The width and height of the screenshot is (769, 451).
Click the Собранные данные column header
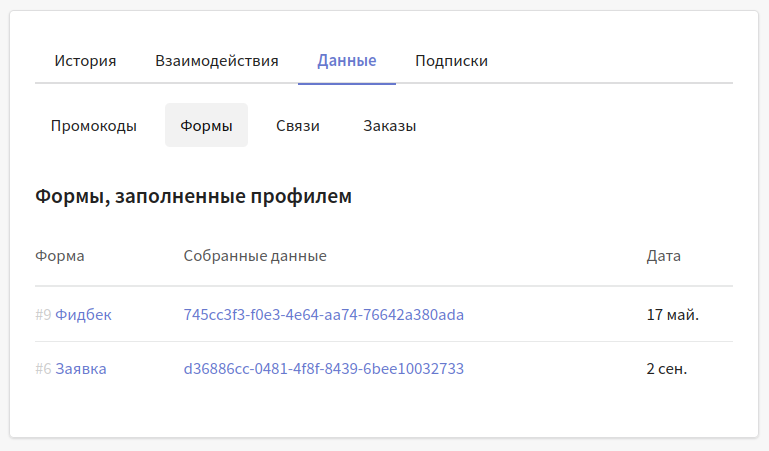[x=255, y=255]
